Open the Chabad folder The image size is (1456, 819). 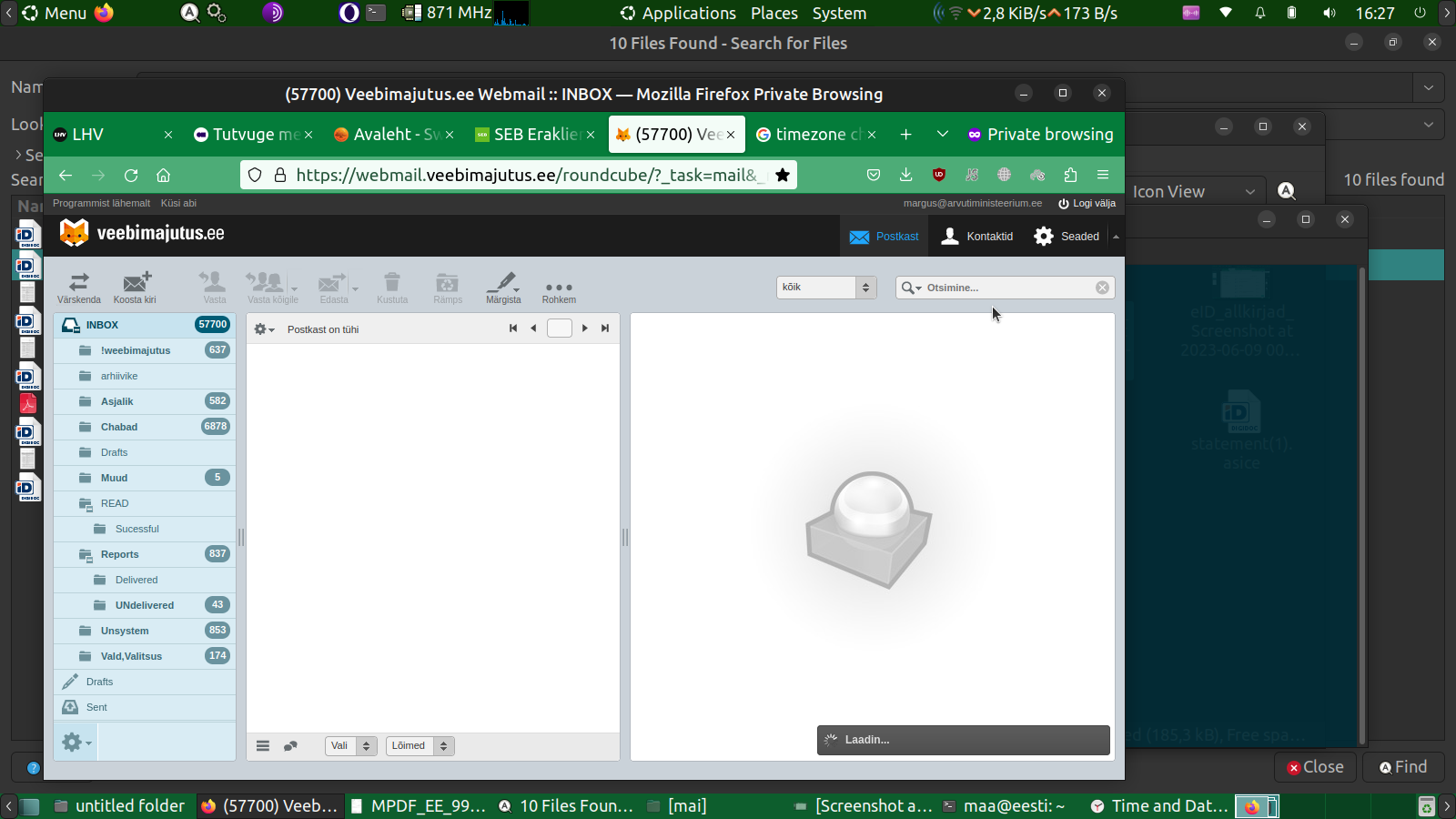[x=145, y=427]
